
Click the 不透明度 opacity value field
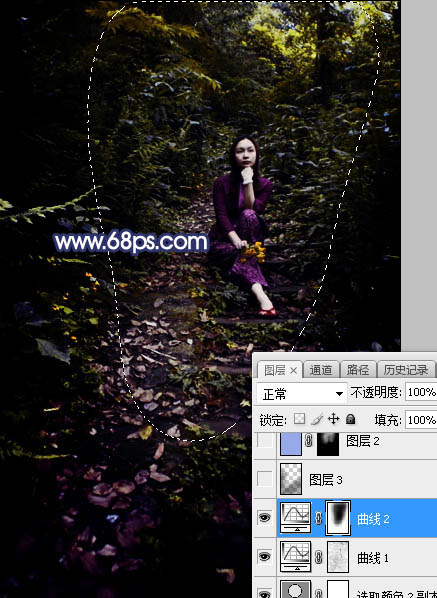[421, 392]
